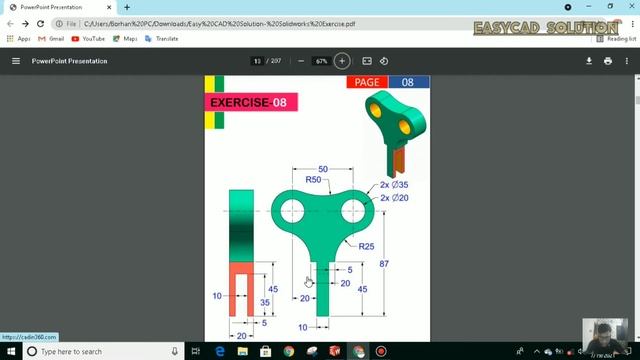
Task: Click the File site info indicator
Action: 66,24
